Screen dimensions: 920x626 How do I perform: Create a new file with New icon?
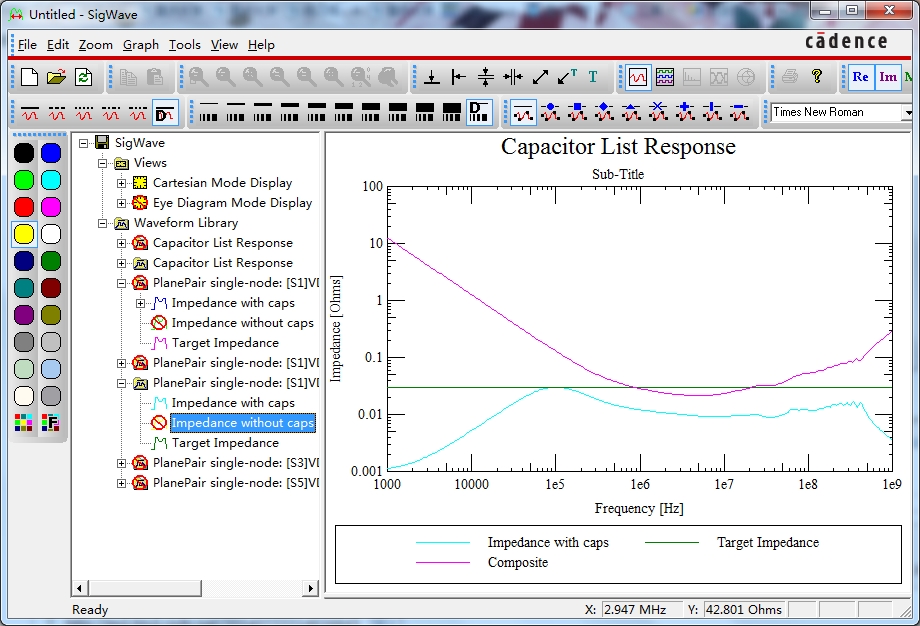click(29, 77)
